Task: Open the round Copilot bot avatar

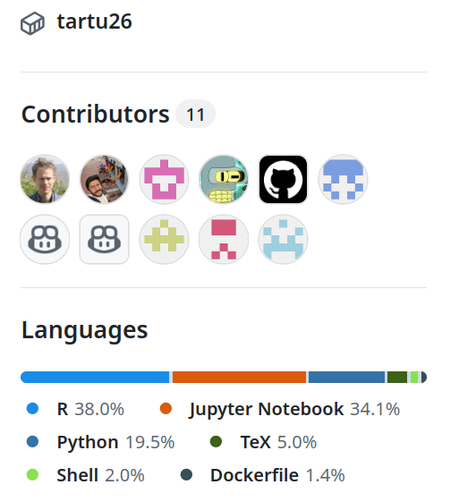Action: (45, 239)
